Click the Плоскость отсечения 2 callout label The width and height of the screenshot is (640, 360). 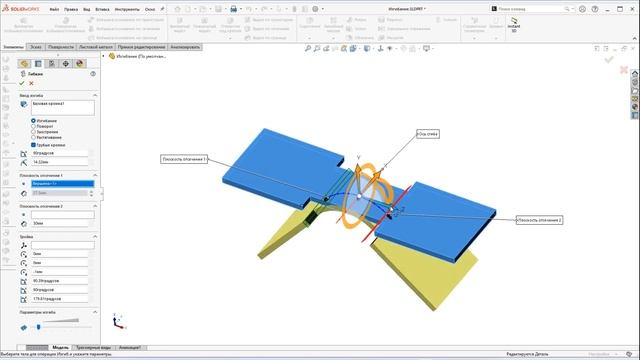click(540, 220)
